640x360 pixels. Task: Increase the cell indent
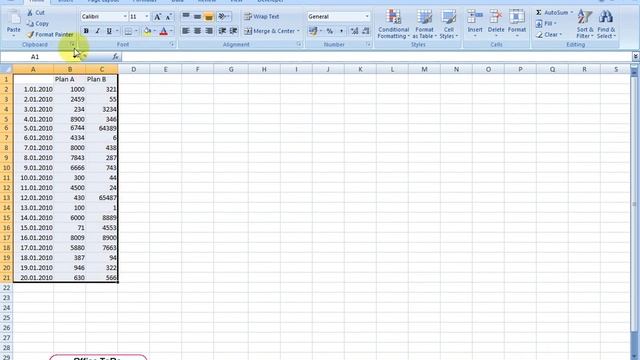coord(233,31)
